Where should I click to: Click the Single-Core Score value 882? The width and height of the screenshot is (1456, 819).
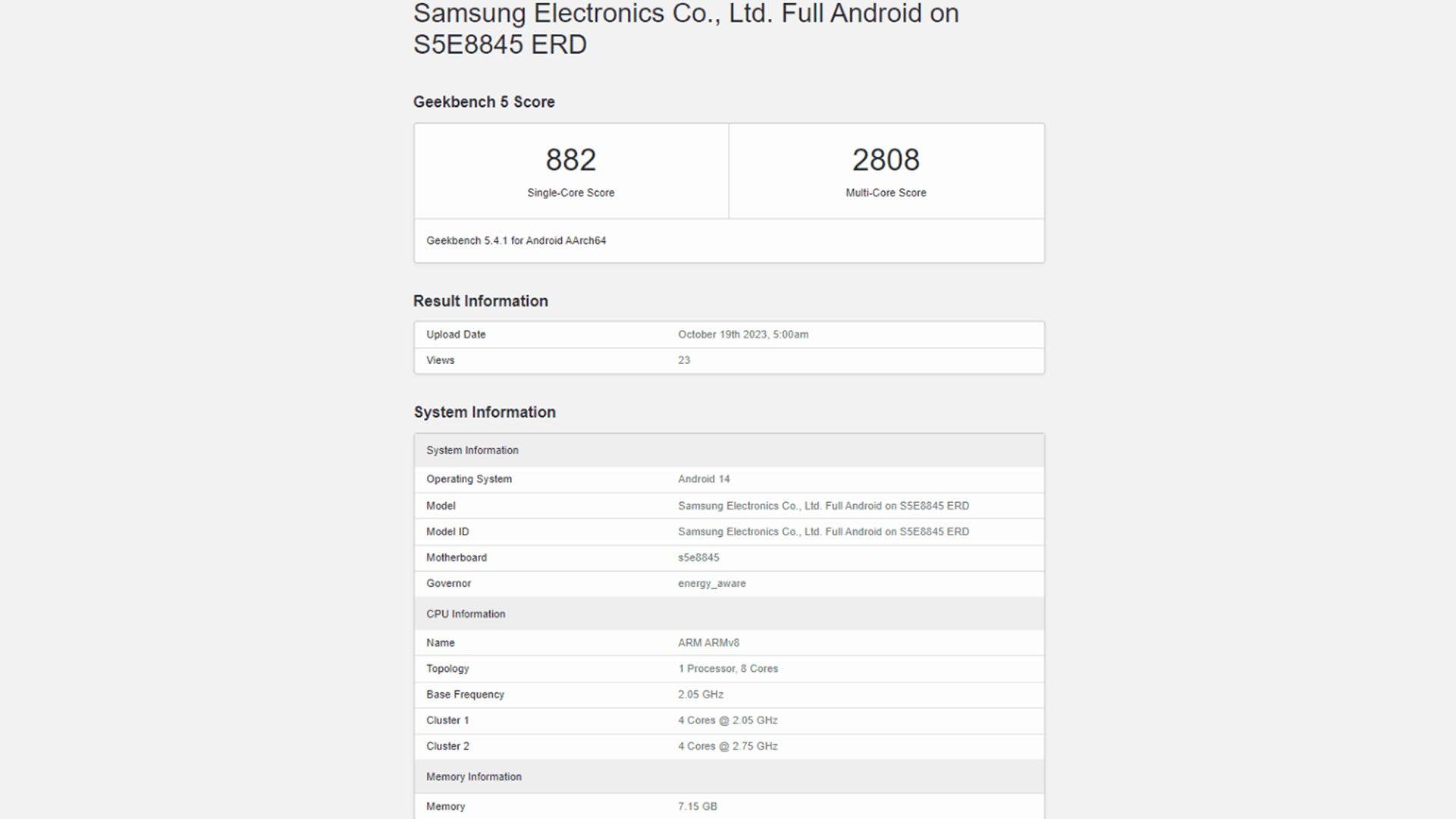click(x=570, y=160)
